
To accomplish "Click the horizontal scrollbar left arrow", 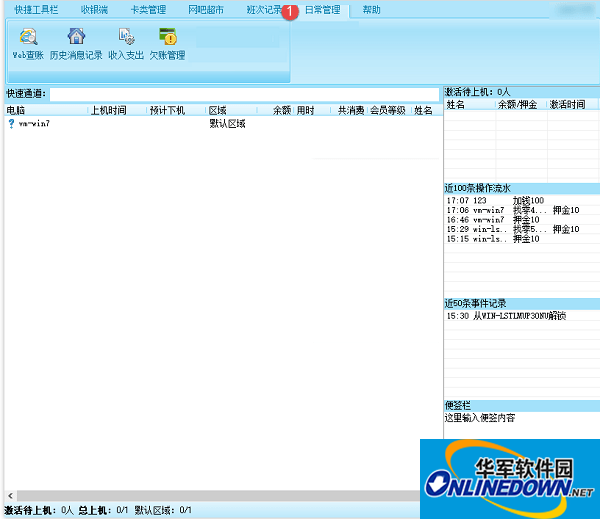I will point(10,496).
